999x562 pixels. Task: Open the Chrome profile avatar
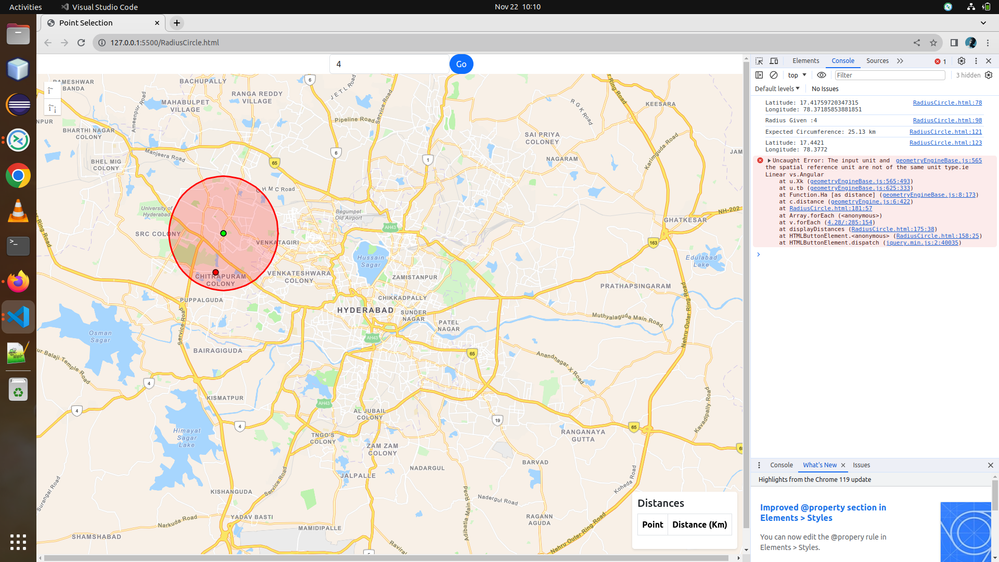pos(970,43)
